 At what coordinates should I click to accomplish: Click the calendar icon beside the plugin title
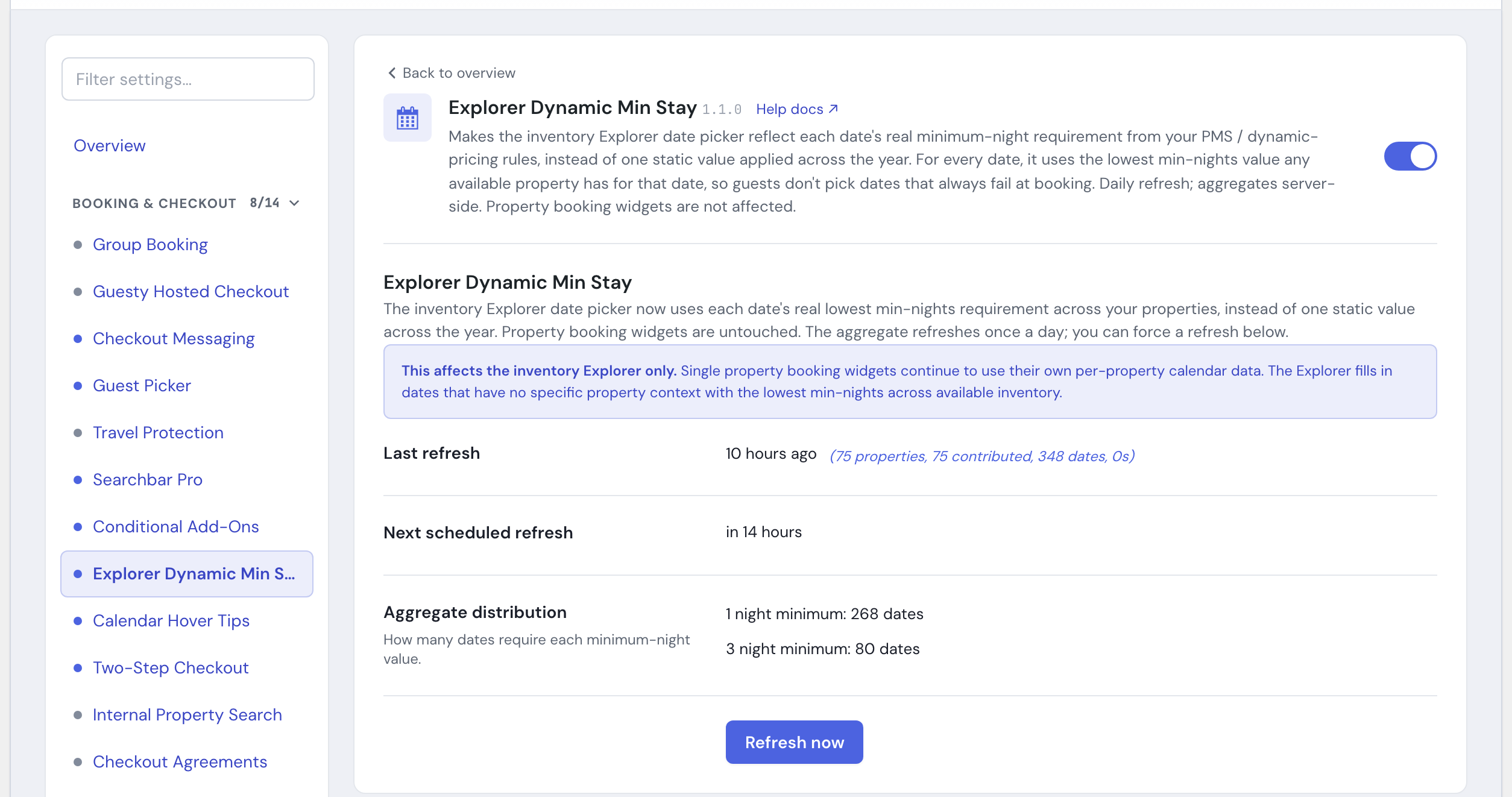pyautogui.click(x=408, y=118)
